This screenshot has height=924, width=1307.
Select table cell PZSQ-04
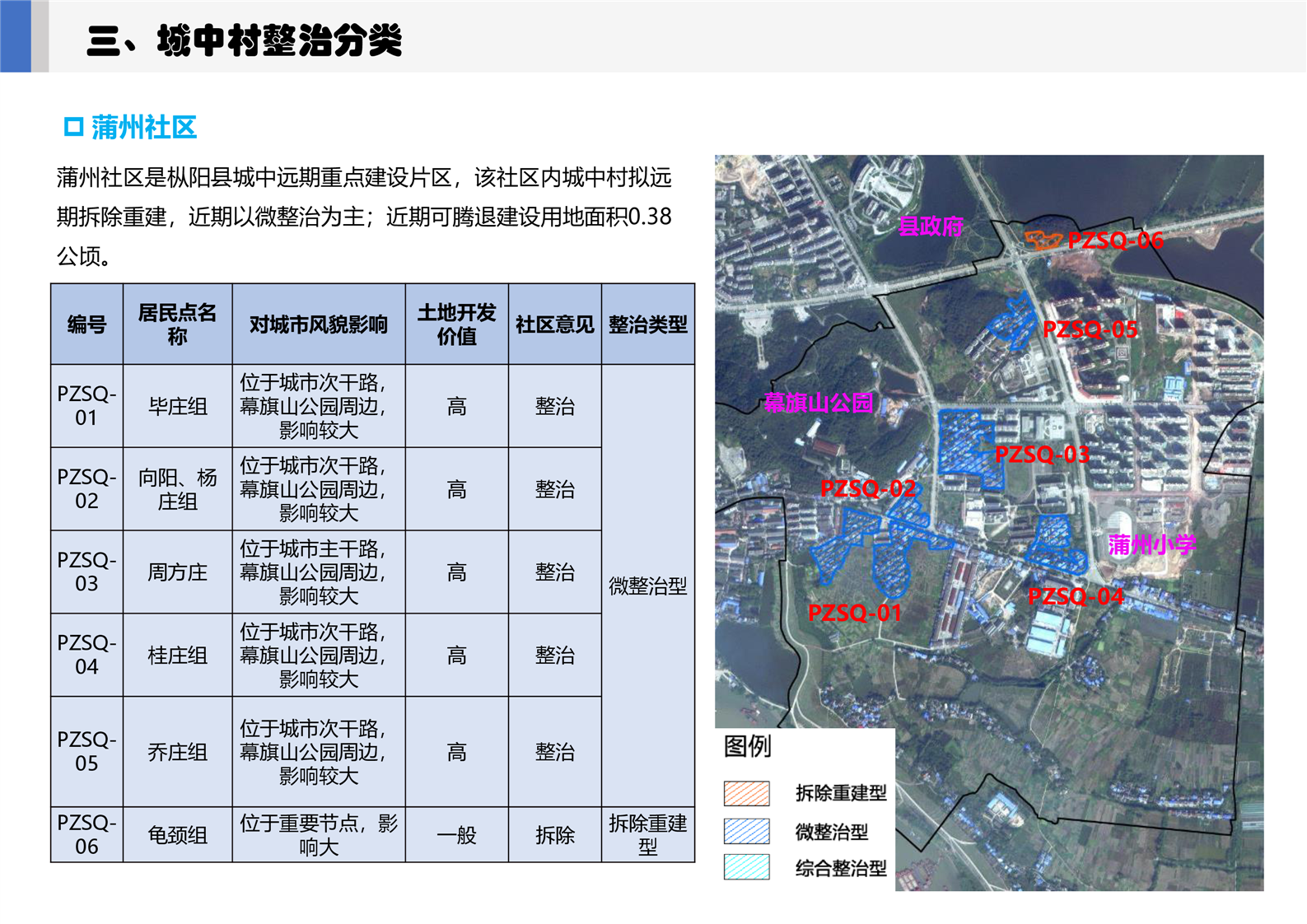click(87, 656)
